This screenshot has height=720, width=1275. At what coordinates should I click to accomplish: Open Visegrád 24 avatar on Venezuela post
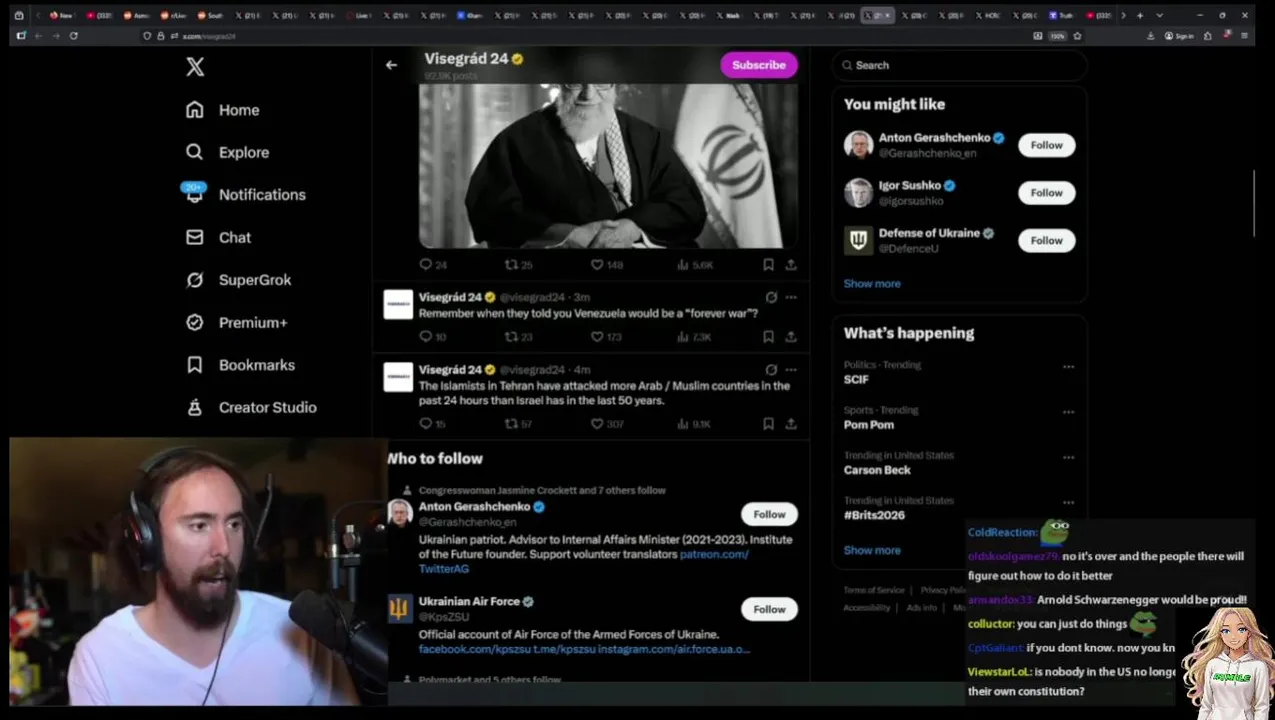coord(398,305)
